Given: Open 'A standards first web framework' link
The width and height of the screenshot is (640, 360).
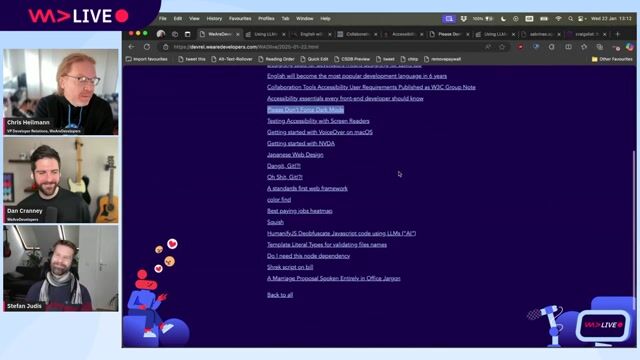Looking at the screenshot, I should [307, 188].
